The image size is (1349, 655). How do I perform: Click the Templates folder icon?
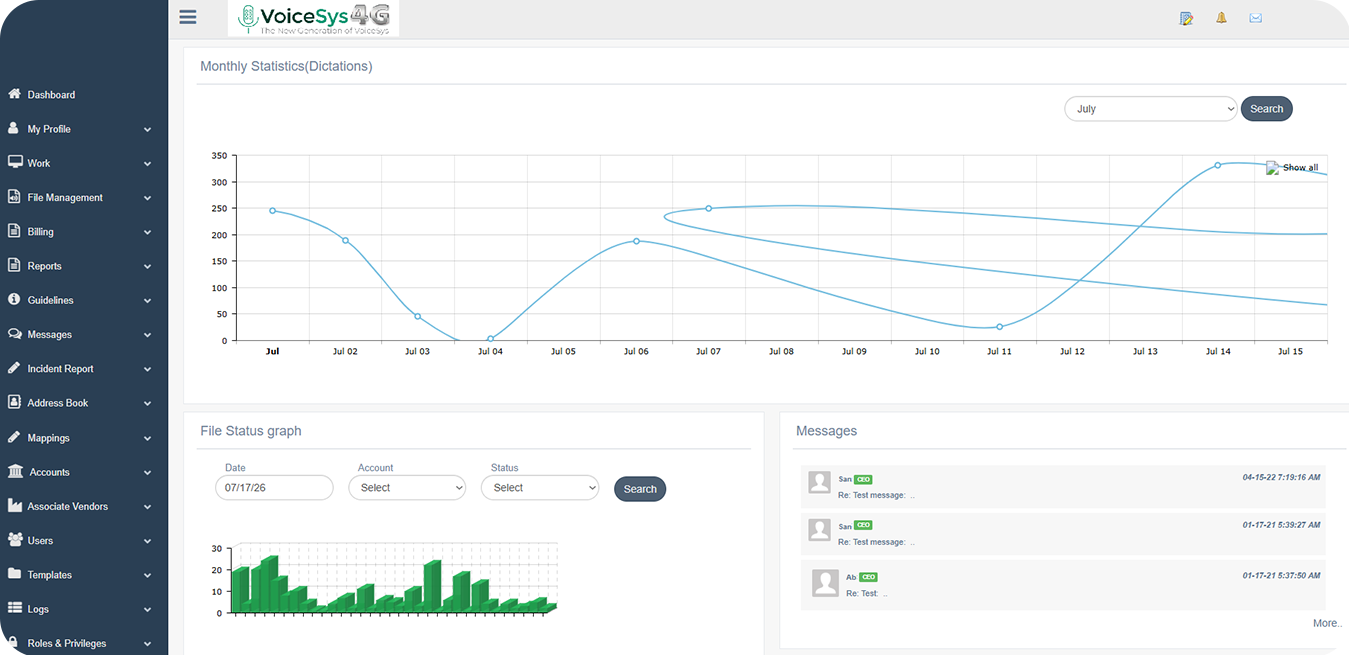[14, 574]
